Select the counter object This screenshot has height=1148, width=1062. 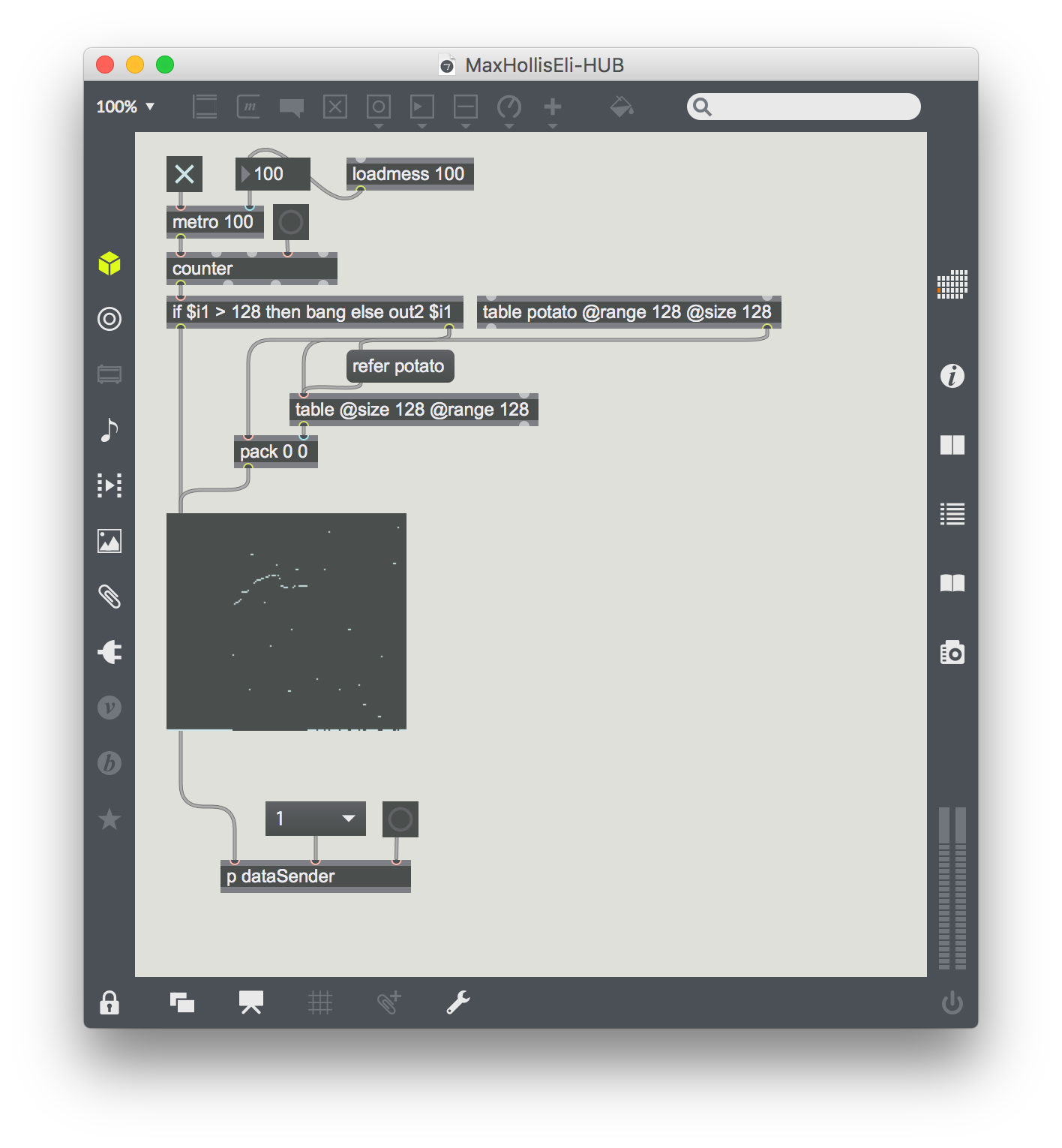pyautogui.click(x=252, y=269)
